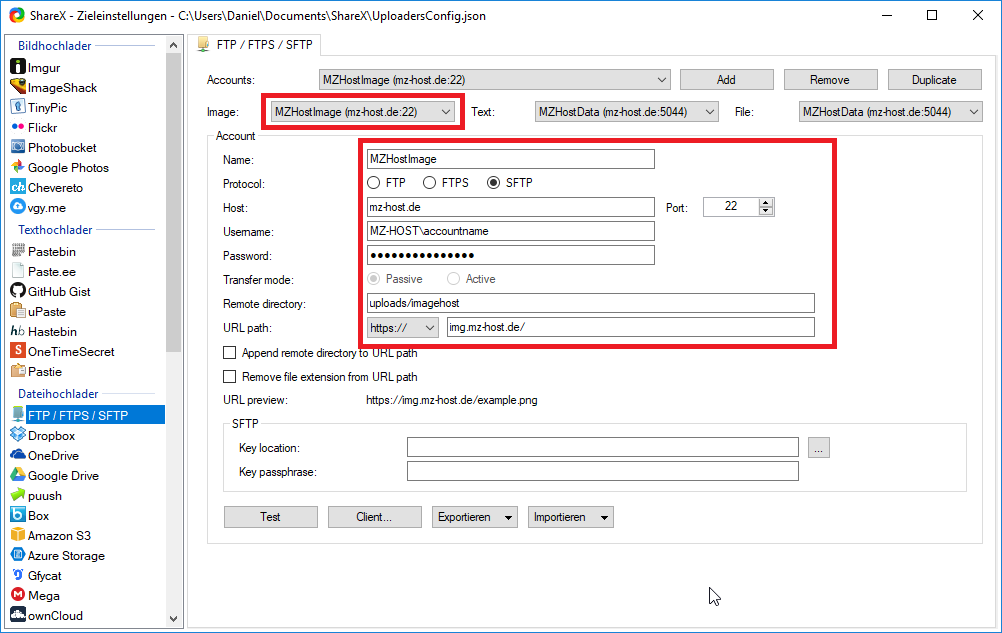Image resolution: width=1002 pixels, height=633 pixels.
Task: Open the Image account dropdown
Action: (363, 112)
